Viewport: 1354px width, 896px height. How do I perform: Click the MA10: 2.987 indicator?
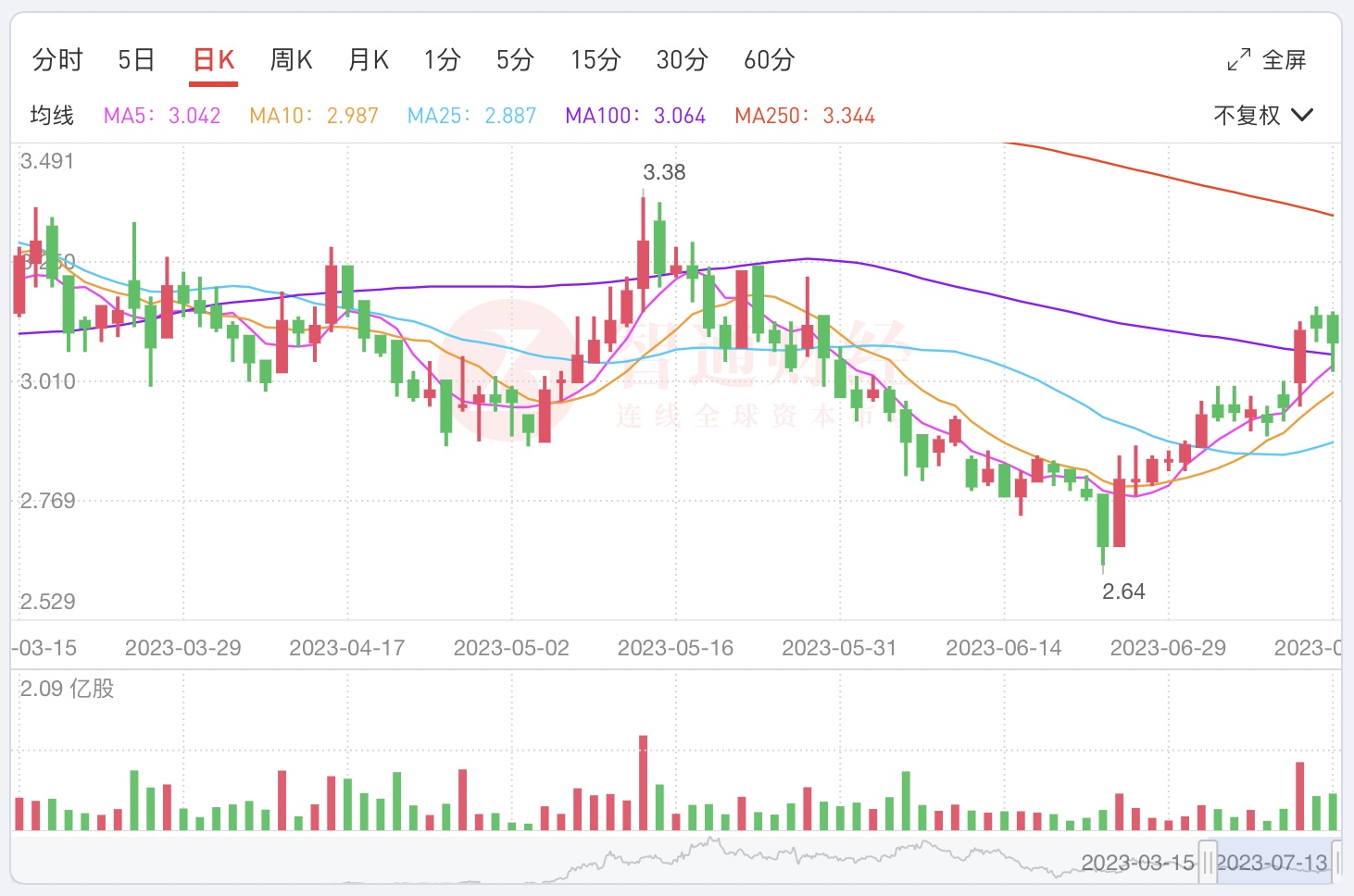[314, 116]
